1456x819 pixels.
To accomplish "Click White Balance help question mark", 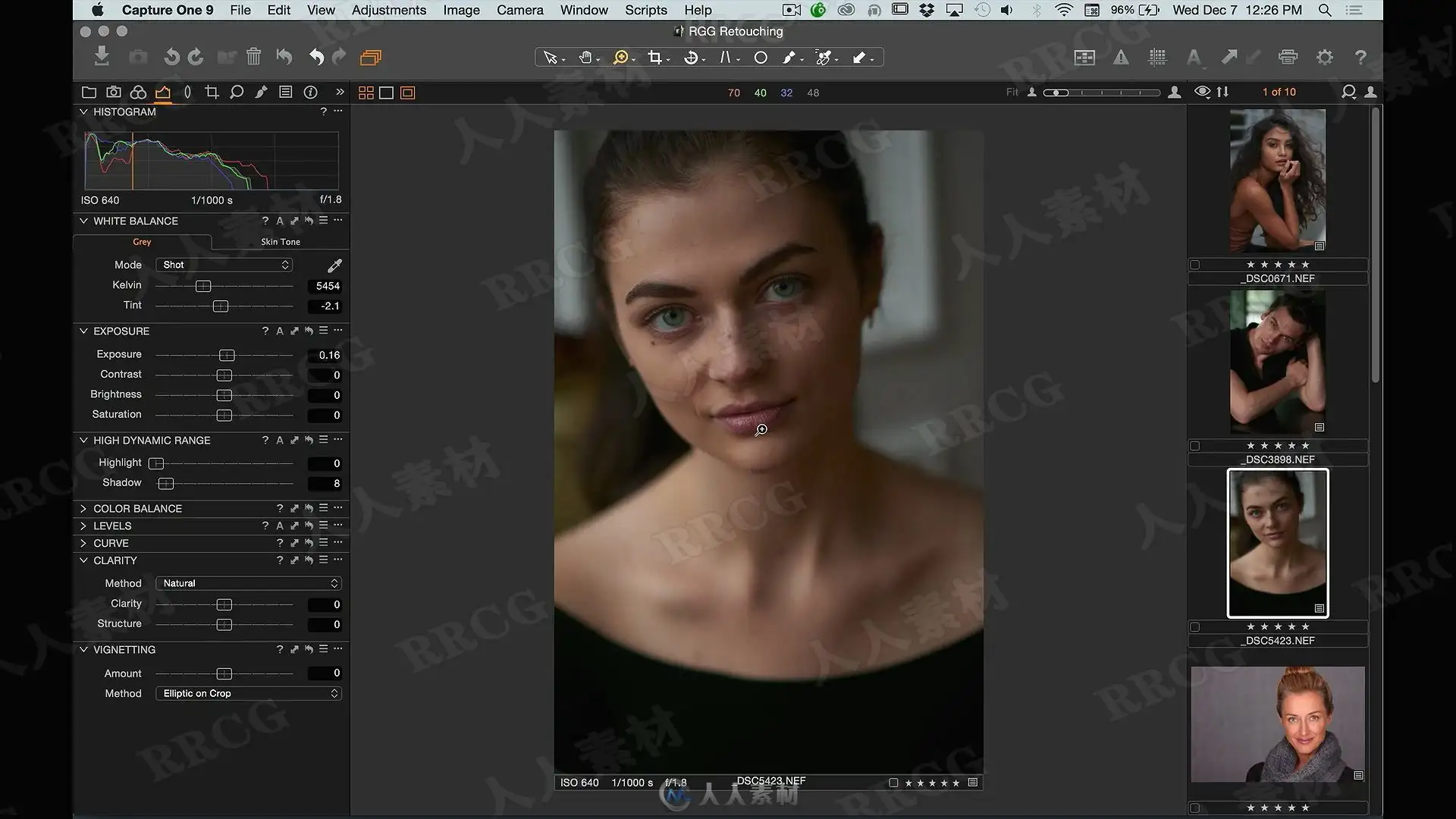I will pyautogui.click(x=265, y=221).
